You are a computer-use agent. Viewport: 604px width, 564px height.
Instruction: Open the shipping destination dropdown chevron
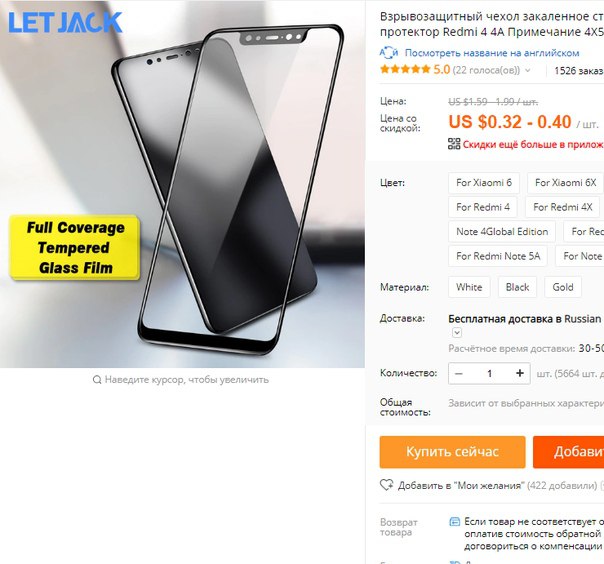pos(457,332)
